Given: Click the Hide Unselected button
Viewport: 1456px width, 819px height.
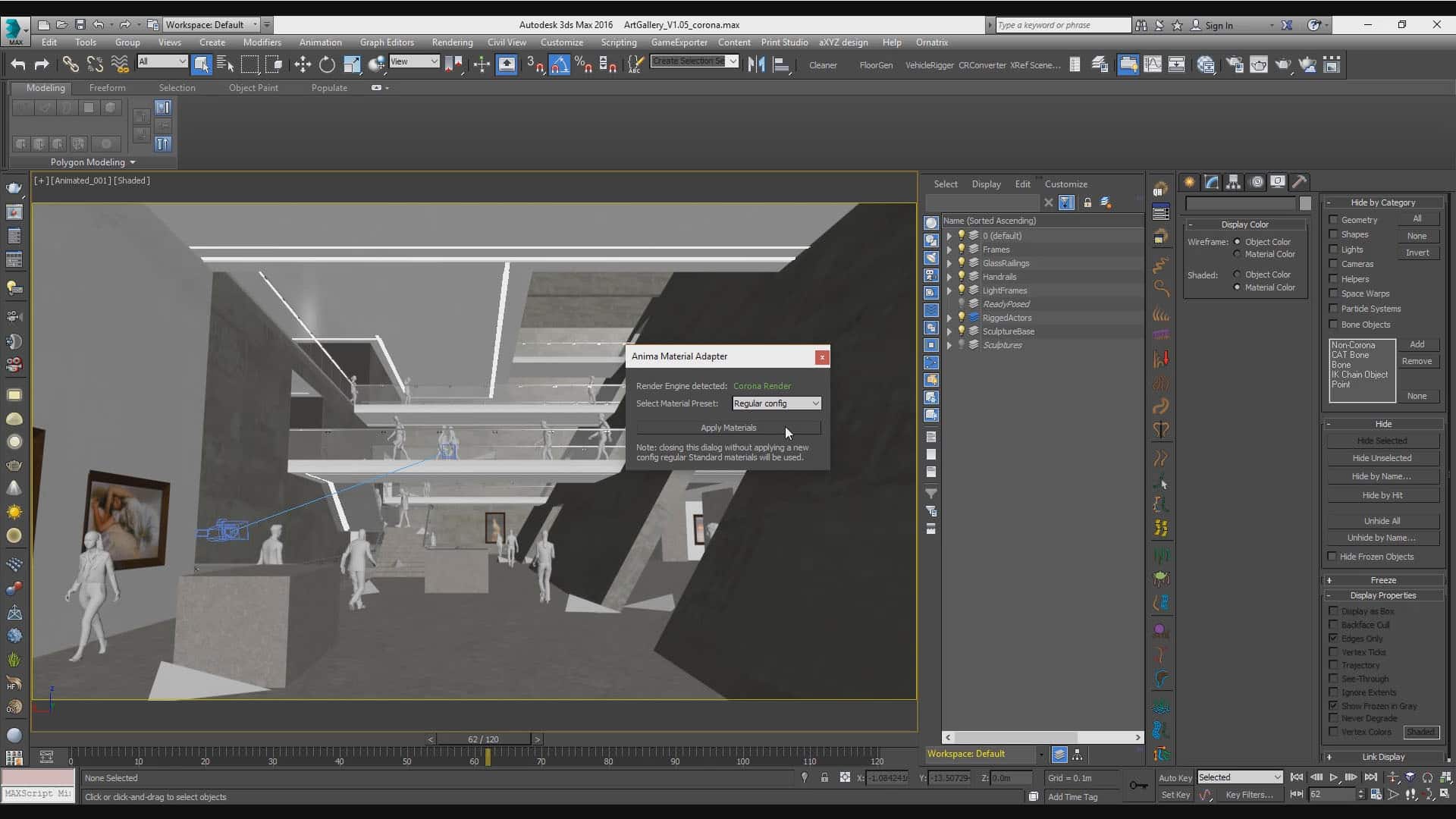Looking at the screenshot, I should pyautogui.click(x=1382, y=458).
